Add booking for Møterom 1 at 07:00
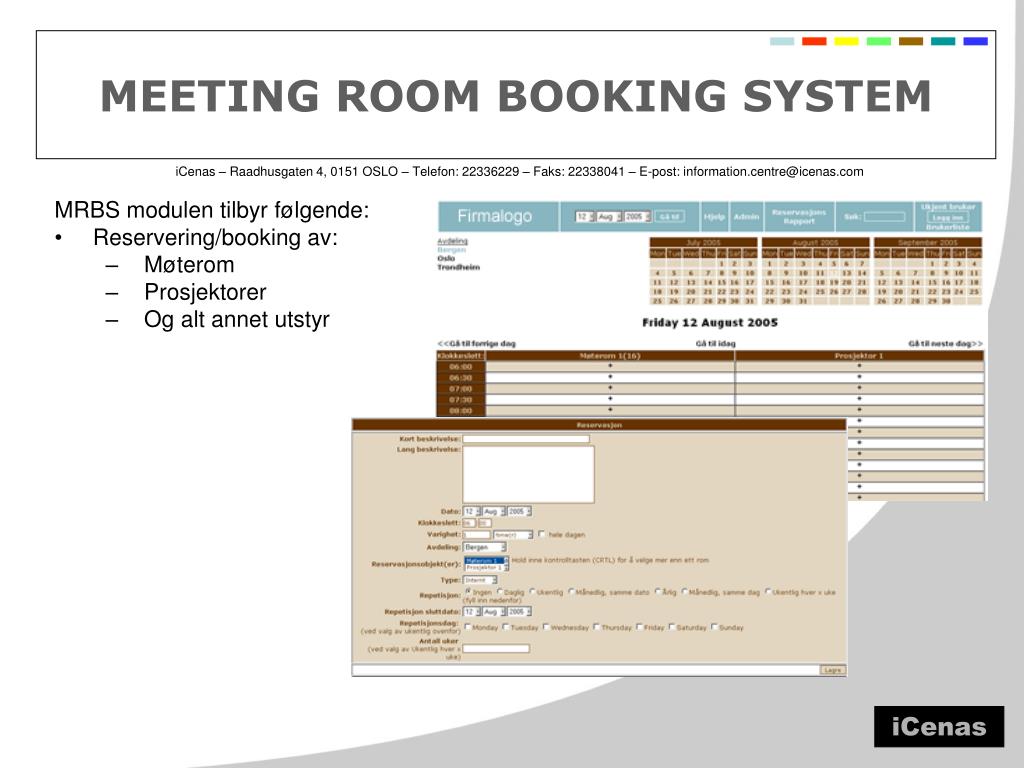1024x768 pixels. (610, 388)
